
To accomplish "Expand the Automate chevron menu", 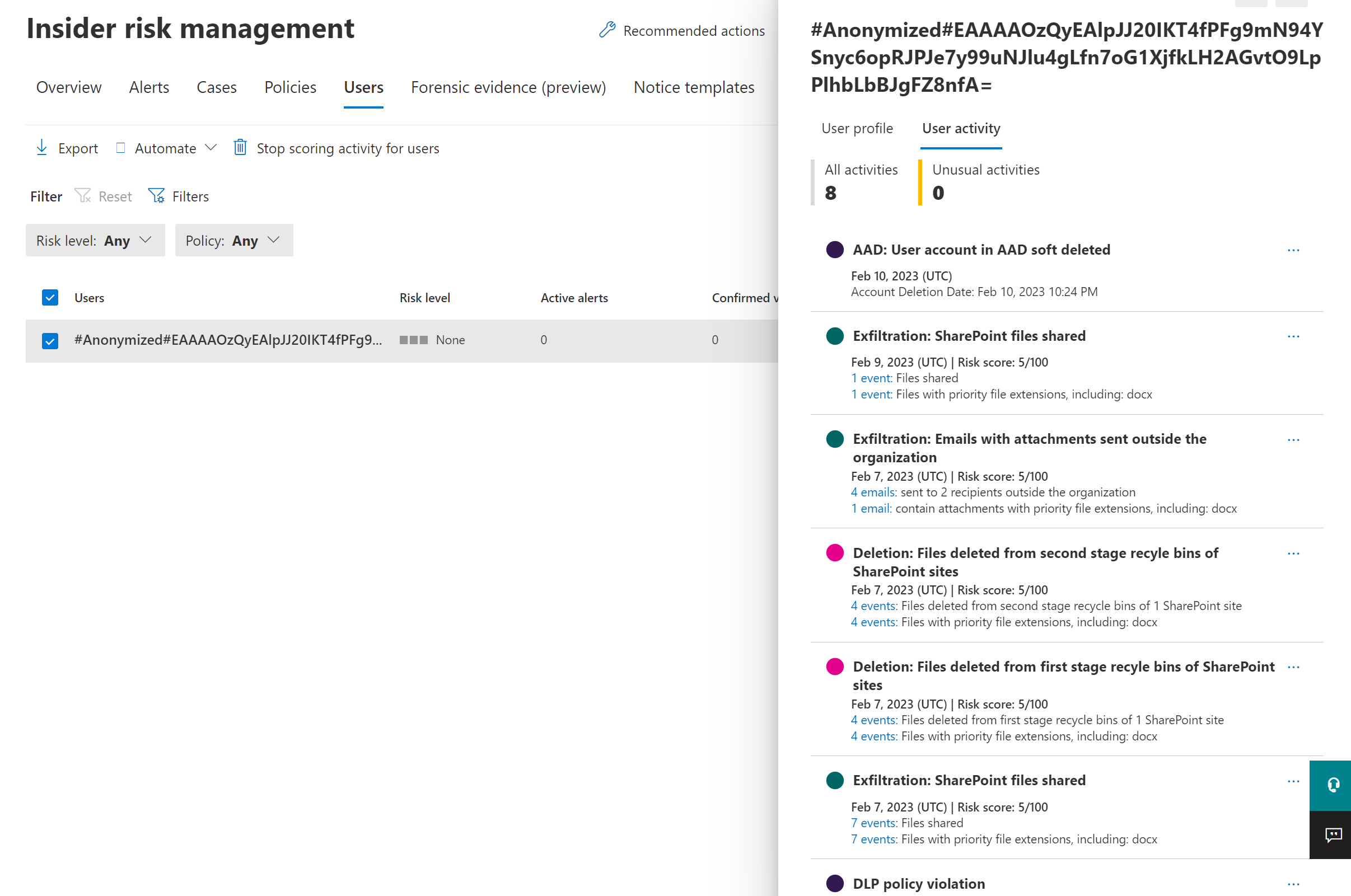I will [211, 147].
